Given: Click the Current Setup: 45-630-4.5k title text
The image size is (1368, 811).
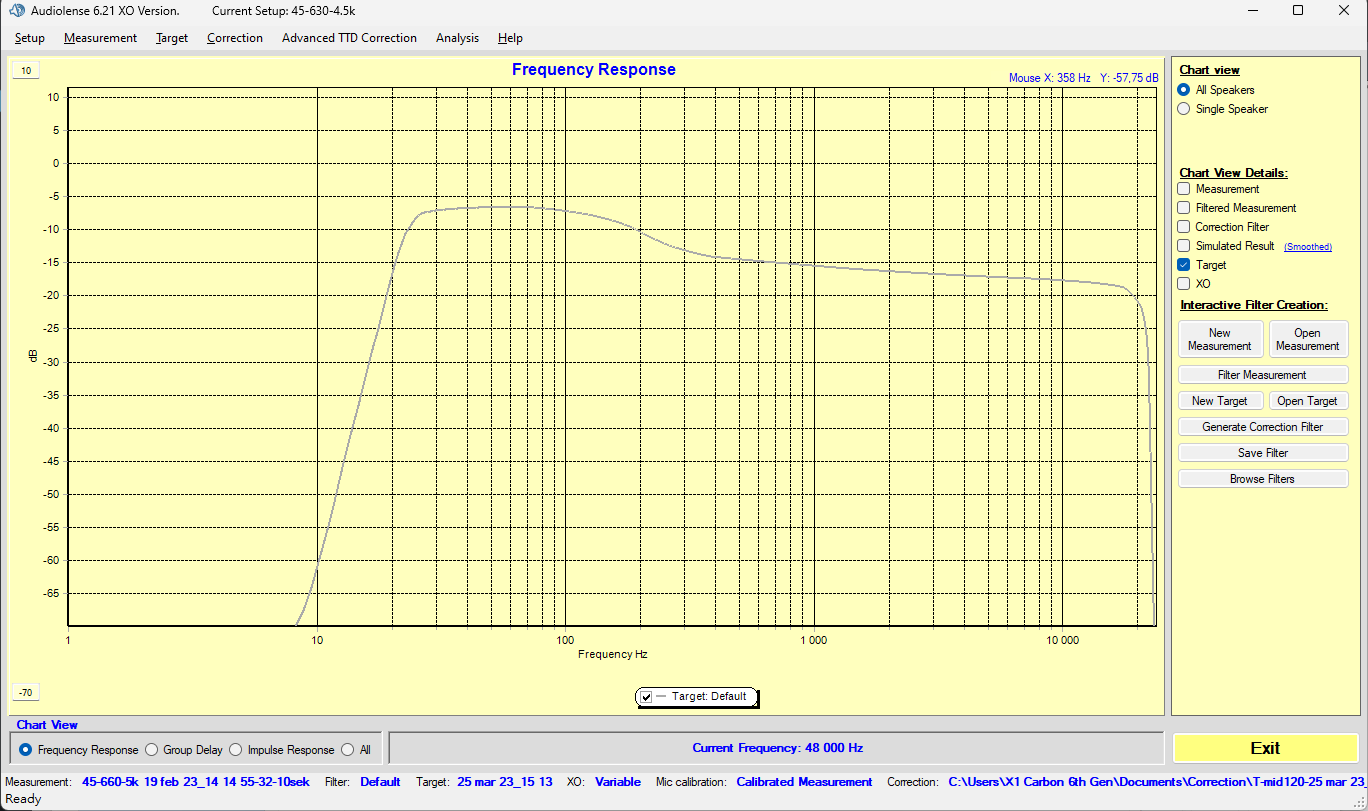Looking at the screenshot, I should click(284, 10).
